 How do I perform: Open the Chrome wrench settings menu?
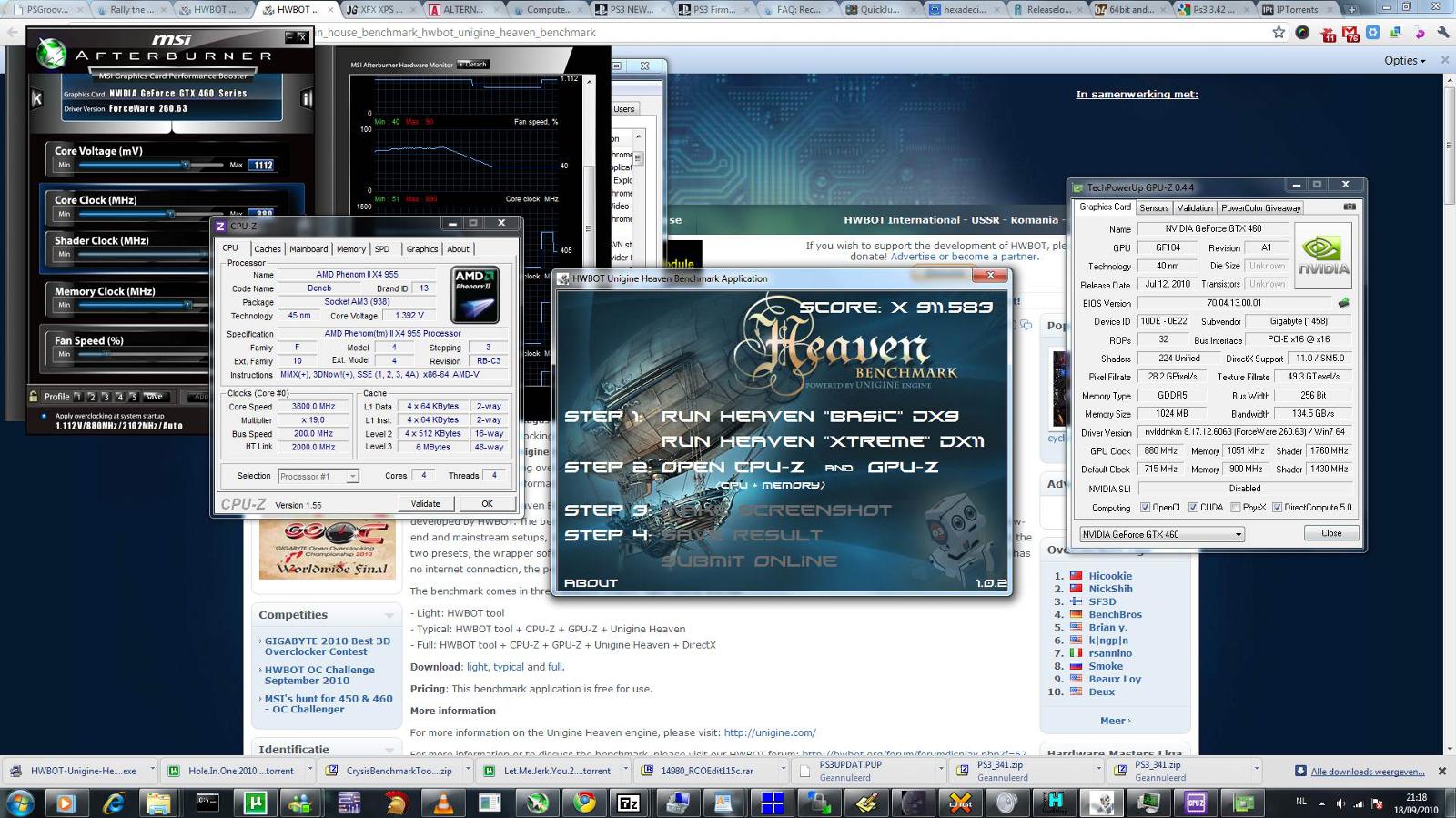point(1443,33)
